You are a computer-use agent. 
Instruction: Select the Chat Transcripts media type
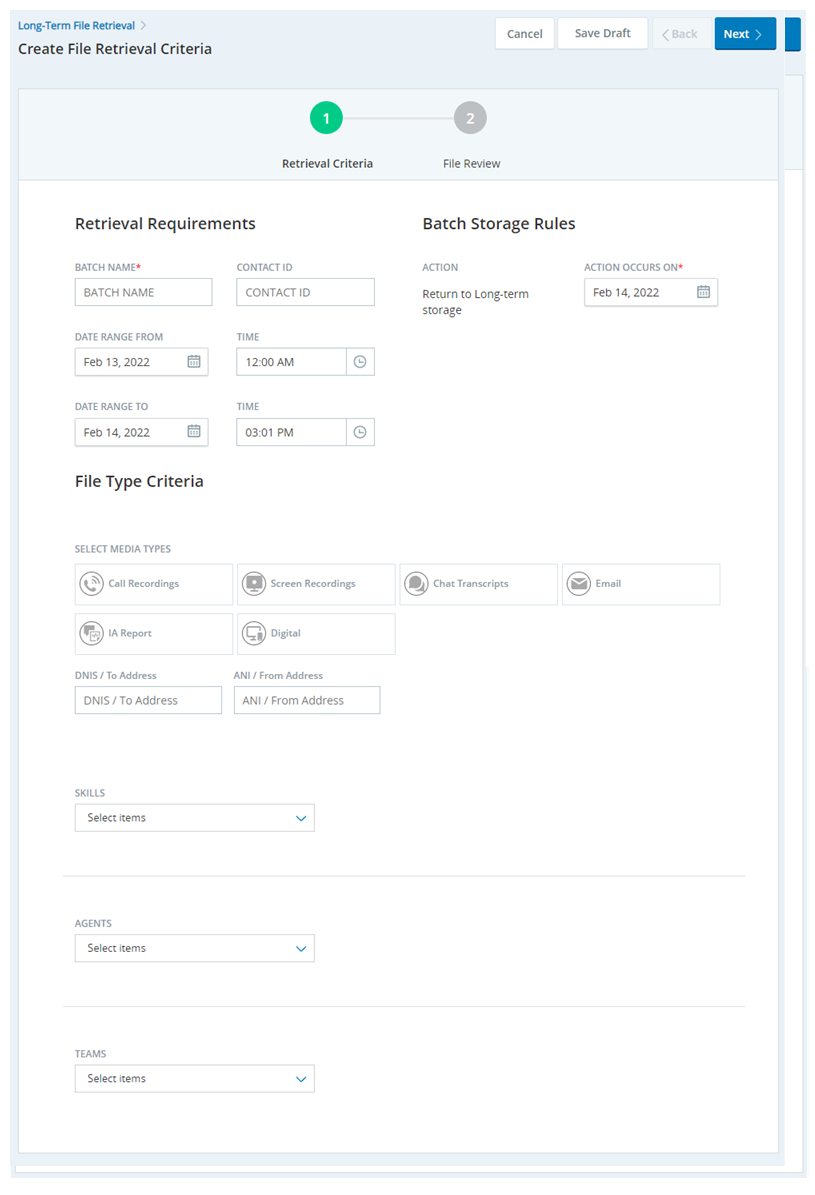coord(478,584)
